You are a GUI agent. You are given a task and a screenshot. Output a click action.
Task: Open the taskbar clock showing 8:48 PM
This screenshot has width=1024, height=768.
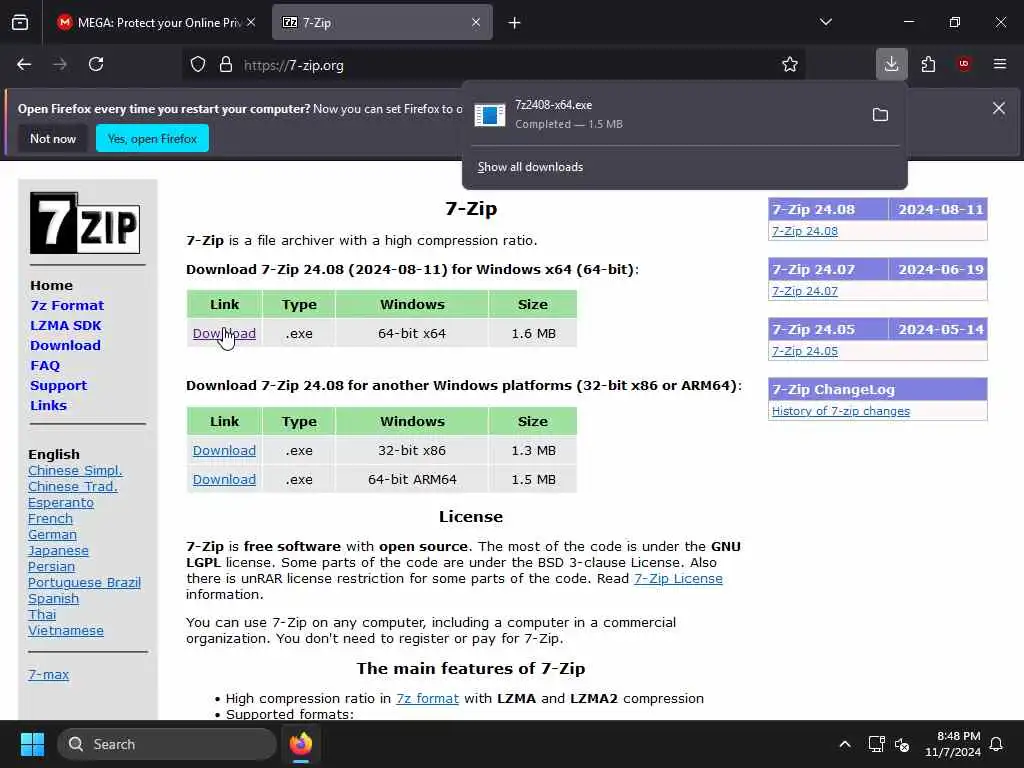click(x=952, y=744)
